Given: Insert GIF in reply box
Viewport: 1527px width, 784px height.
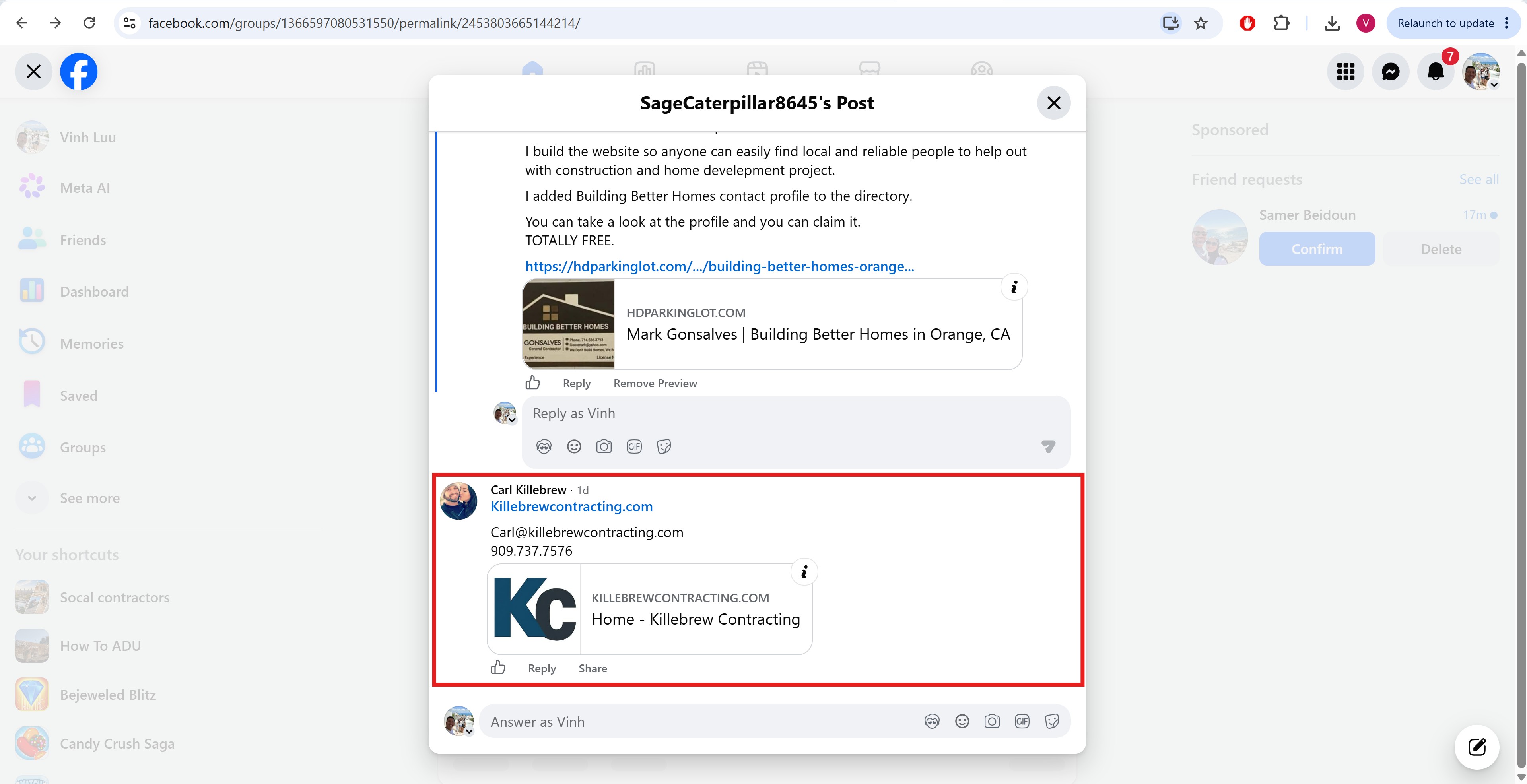Looking at the screenshot, I should point(634,447).
